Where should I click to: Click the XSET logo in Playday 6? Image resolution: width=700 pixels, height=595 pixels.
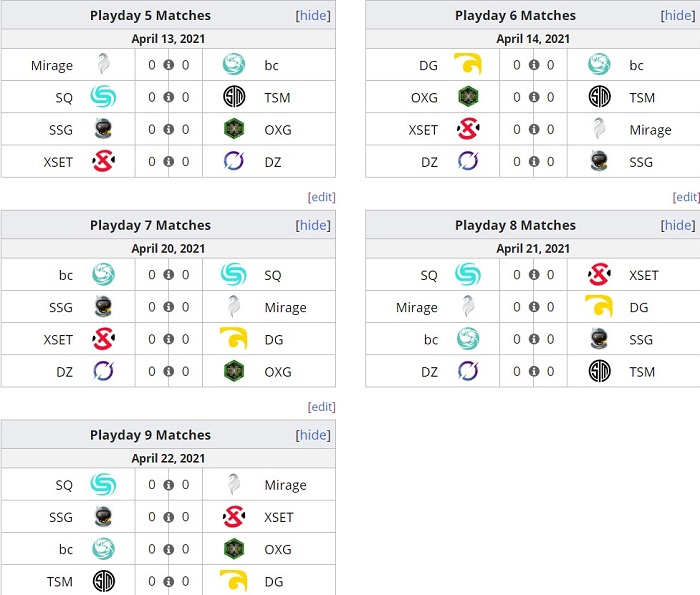coord(468,129)
